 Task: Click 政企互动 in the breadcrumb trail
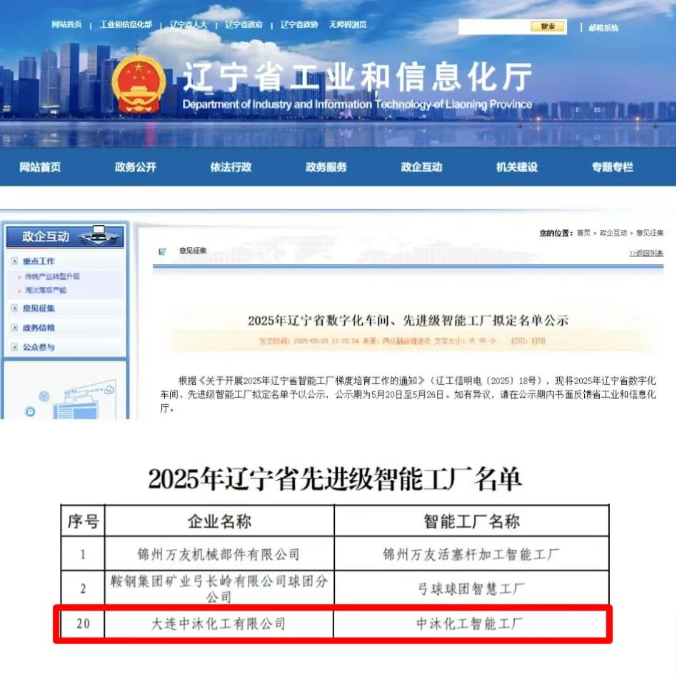click(613, 233)
